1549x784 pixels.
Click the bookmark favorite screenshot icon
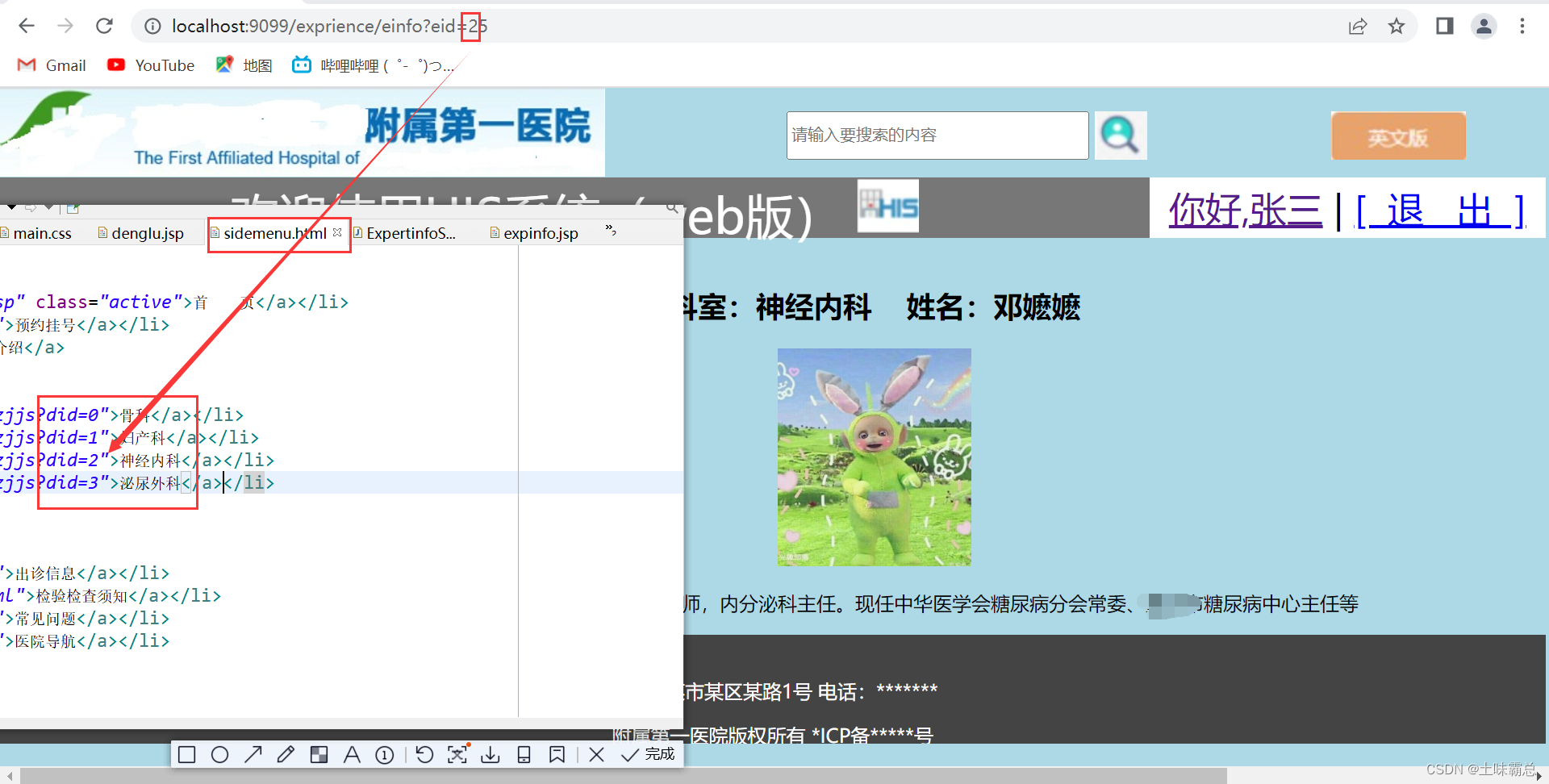point(557,755)
